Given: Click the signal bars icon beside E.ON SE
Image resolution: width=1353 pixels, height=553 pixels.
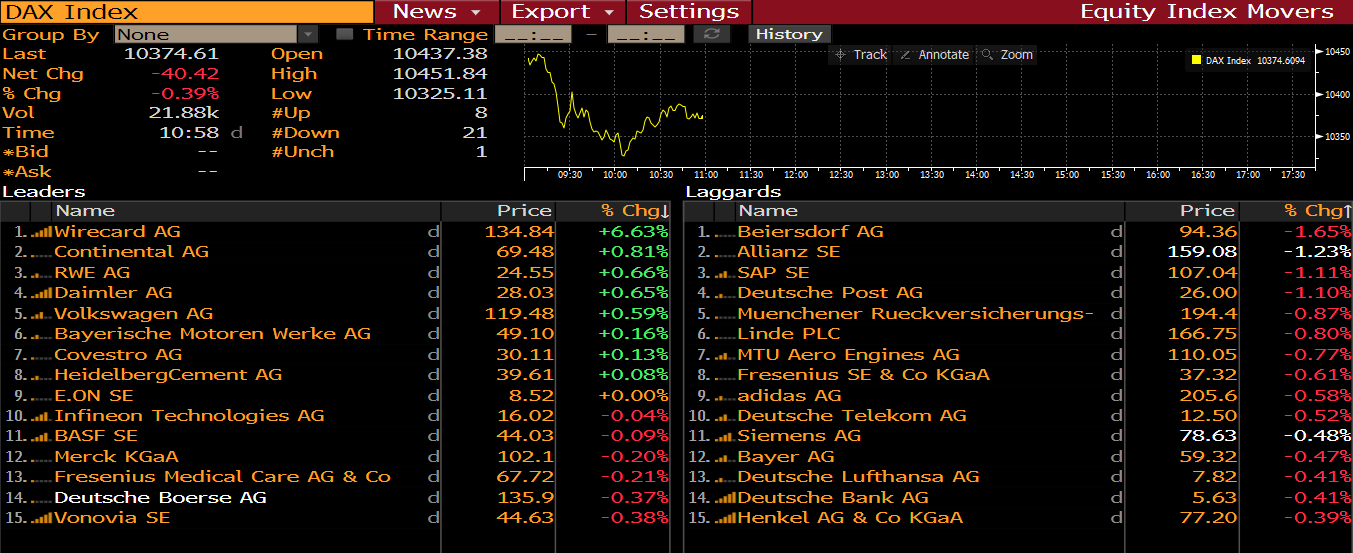Looking at the screenshot, I should (x=42, y=395).
